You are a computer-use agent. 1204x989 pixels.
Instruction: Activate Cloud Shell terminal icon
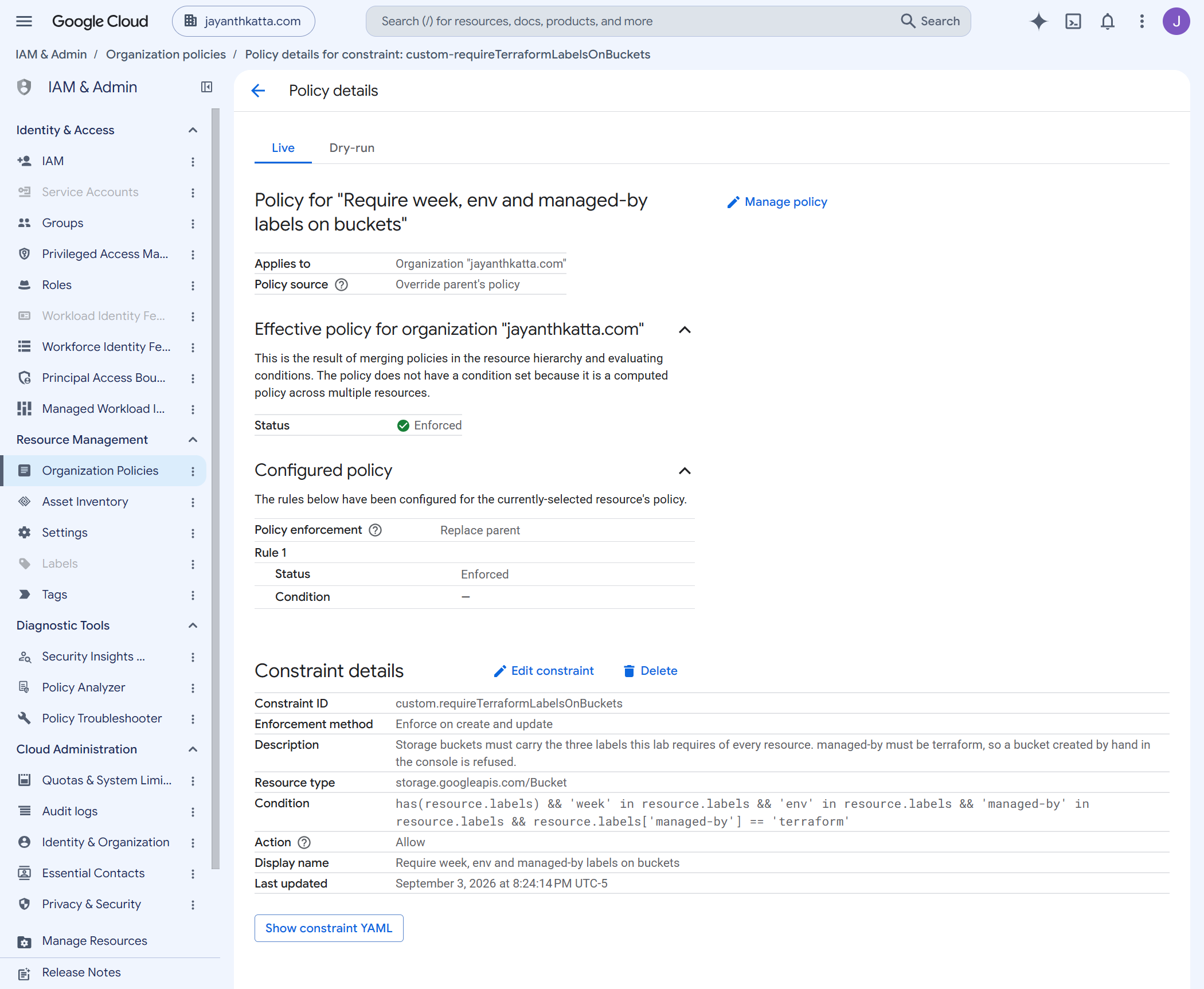click(x=1073, y=21)
